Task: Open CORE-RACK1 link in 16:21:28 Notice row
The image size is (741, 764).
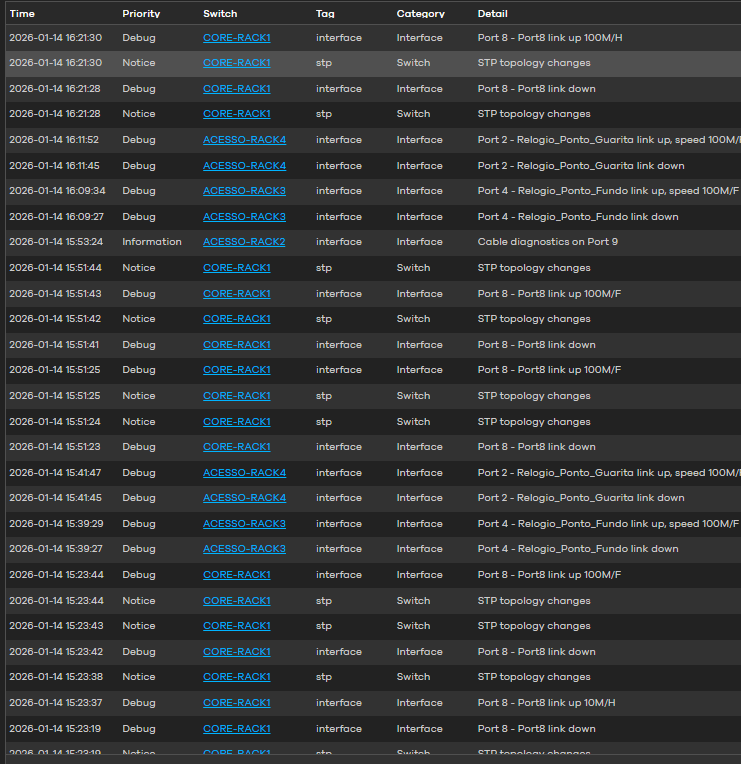Action: tap(236, 114)
